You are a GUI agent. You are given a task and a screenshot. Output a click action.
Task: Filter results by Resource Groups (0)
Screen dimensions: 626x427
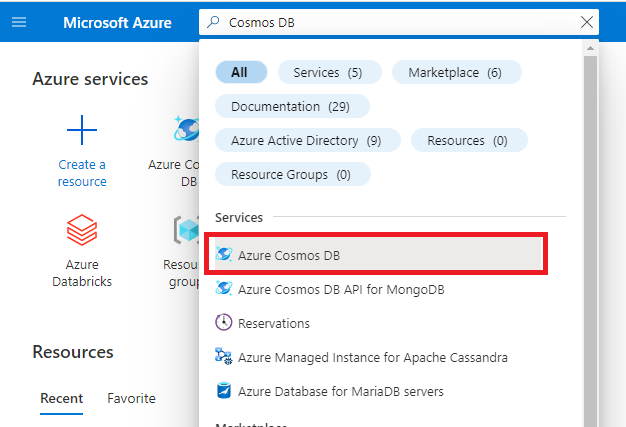click(293, 174)
